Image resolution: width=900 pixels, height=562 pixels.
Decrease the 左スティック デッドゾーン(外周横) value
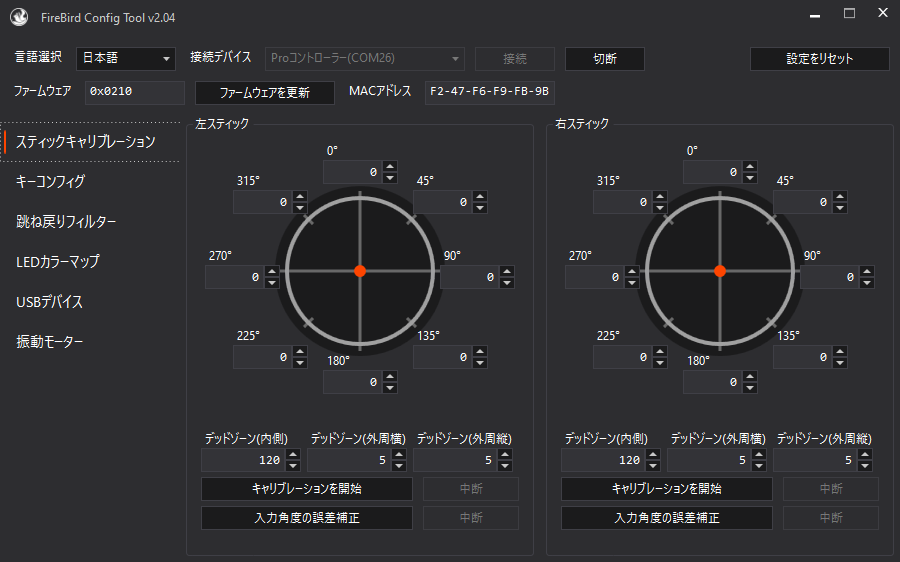(399, 466)
